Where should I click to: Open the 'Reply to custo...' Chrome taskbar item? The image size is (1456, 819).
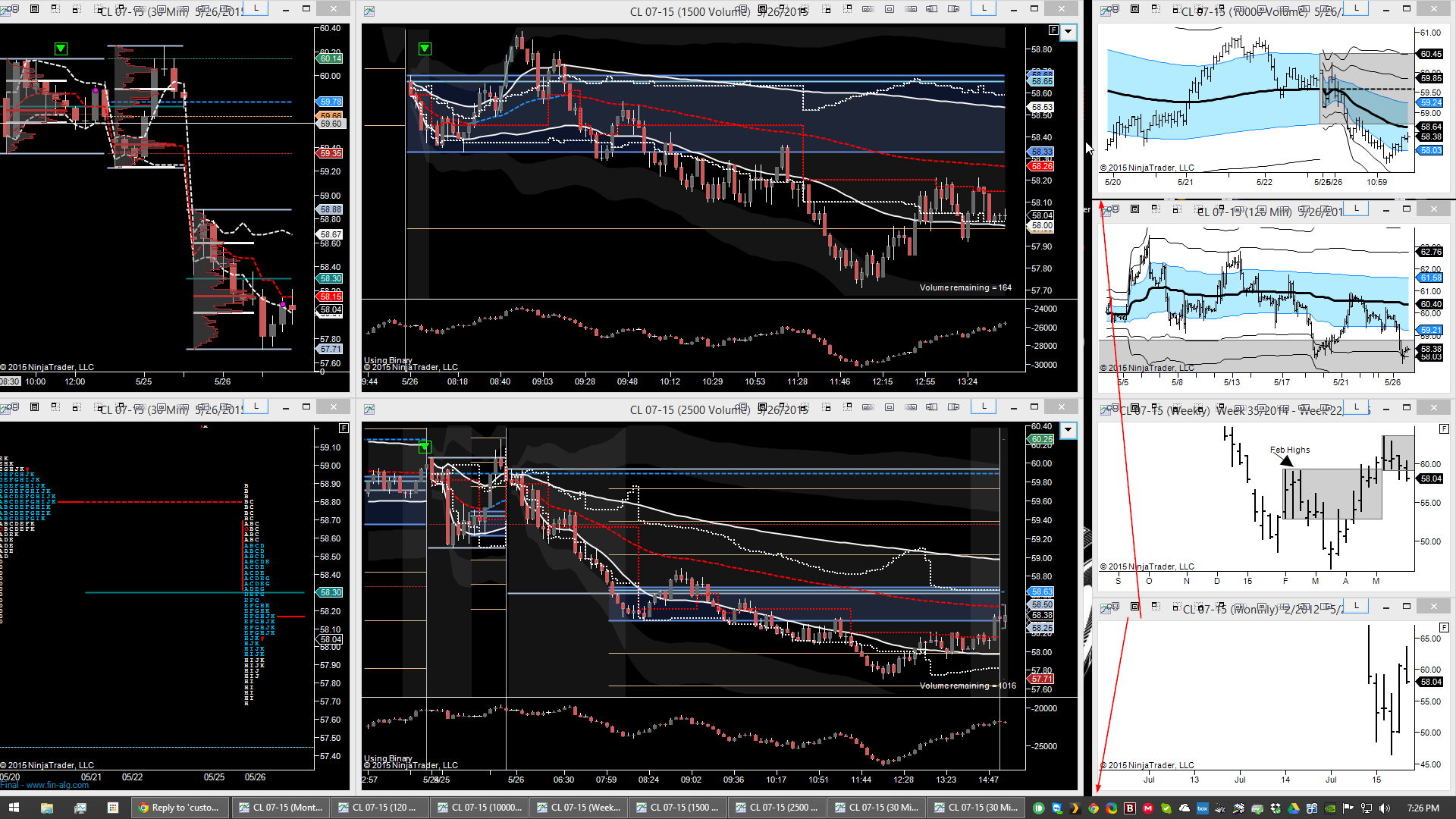click(x=180, y=808)
